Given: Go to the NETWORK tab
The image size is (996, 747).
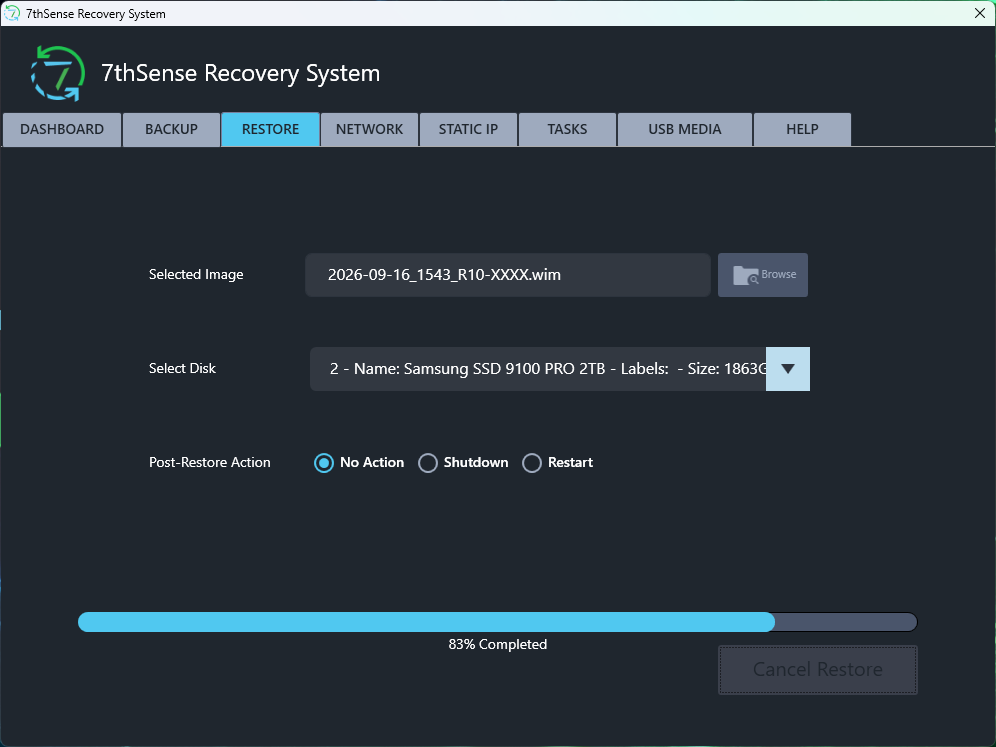Looking at the screenshot, I should [x=370, y=130].
